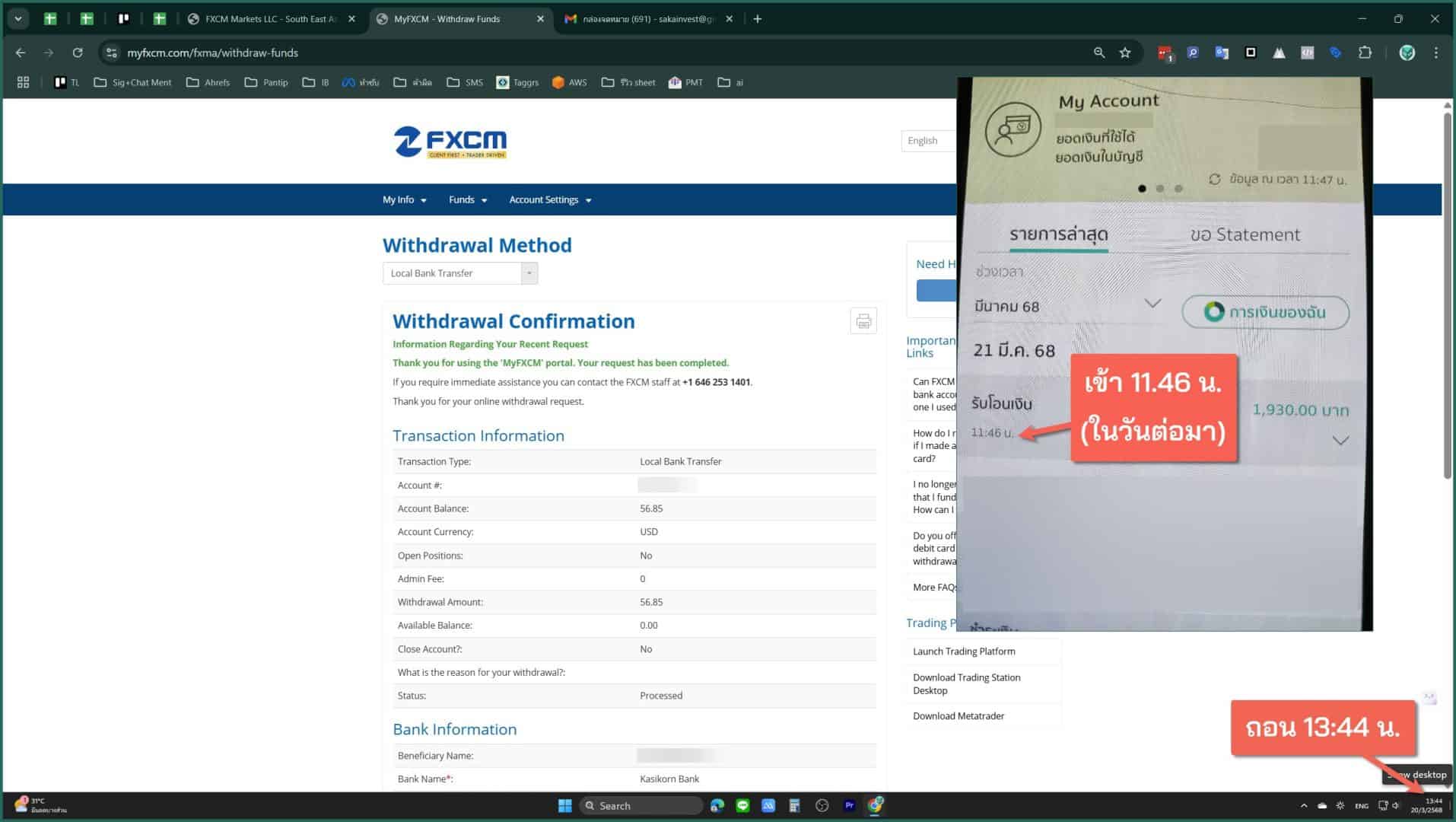The width and height of the screenshot is (1456, 822).
Task: Open site information icon in address bar
Action: click(x=112, y=53)
